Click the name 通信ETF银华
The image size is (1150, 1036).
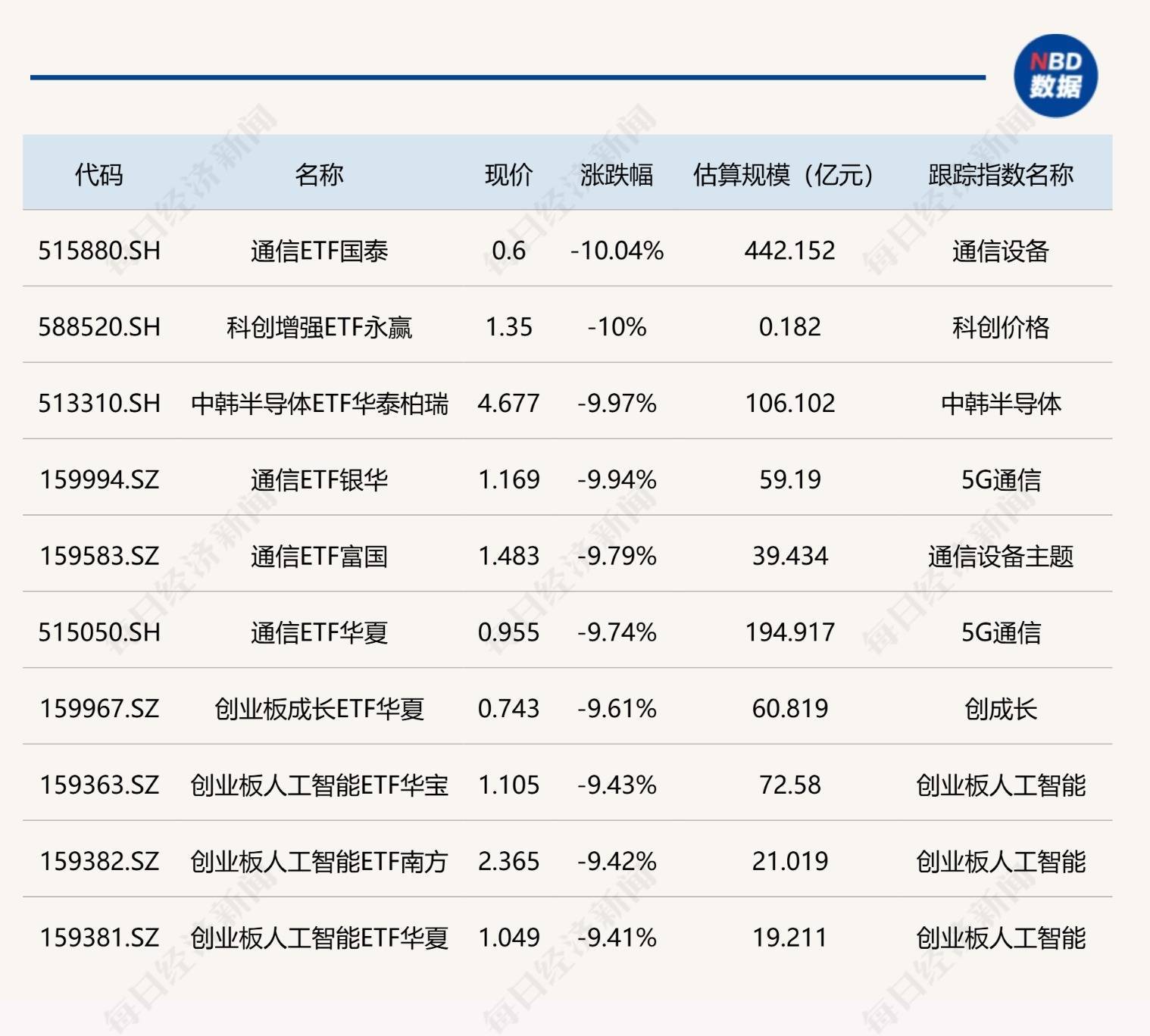tap(319, 480)
